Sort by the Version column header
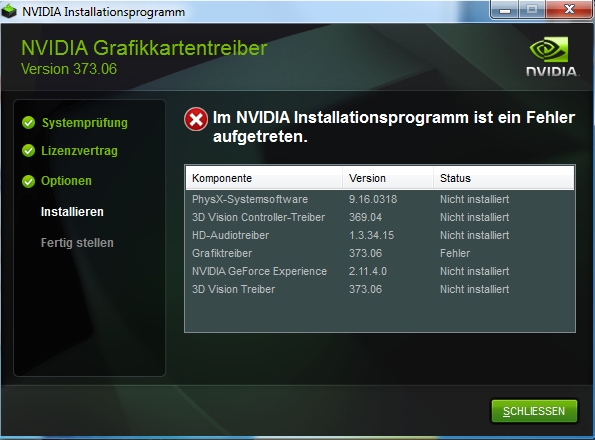 coord(388,178)
